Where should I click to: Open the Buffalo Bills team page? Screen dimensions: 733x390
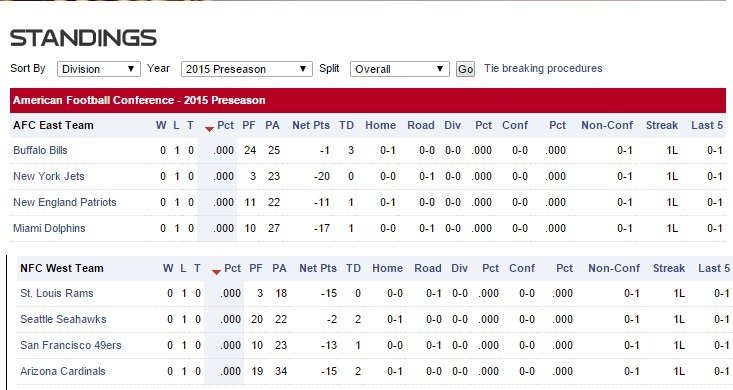pyautogui.click(x=40, y=150)
